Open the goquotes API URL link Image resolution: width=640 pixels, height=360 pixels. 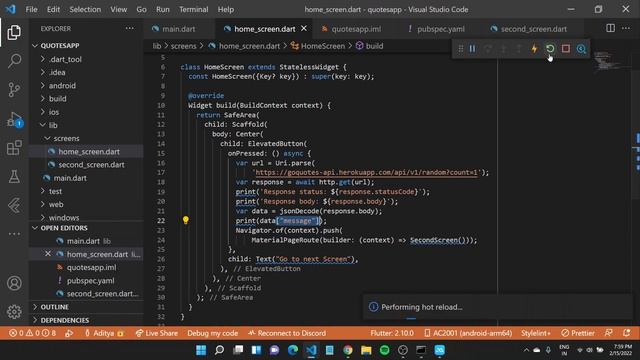click(366, 172)
